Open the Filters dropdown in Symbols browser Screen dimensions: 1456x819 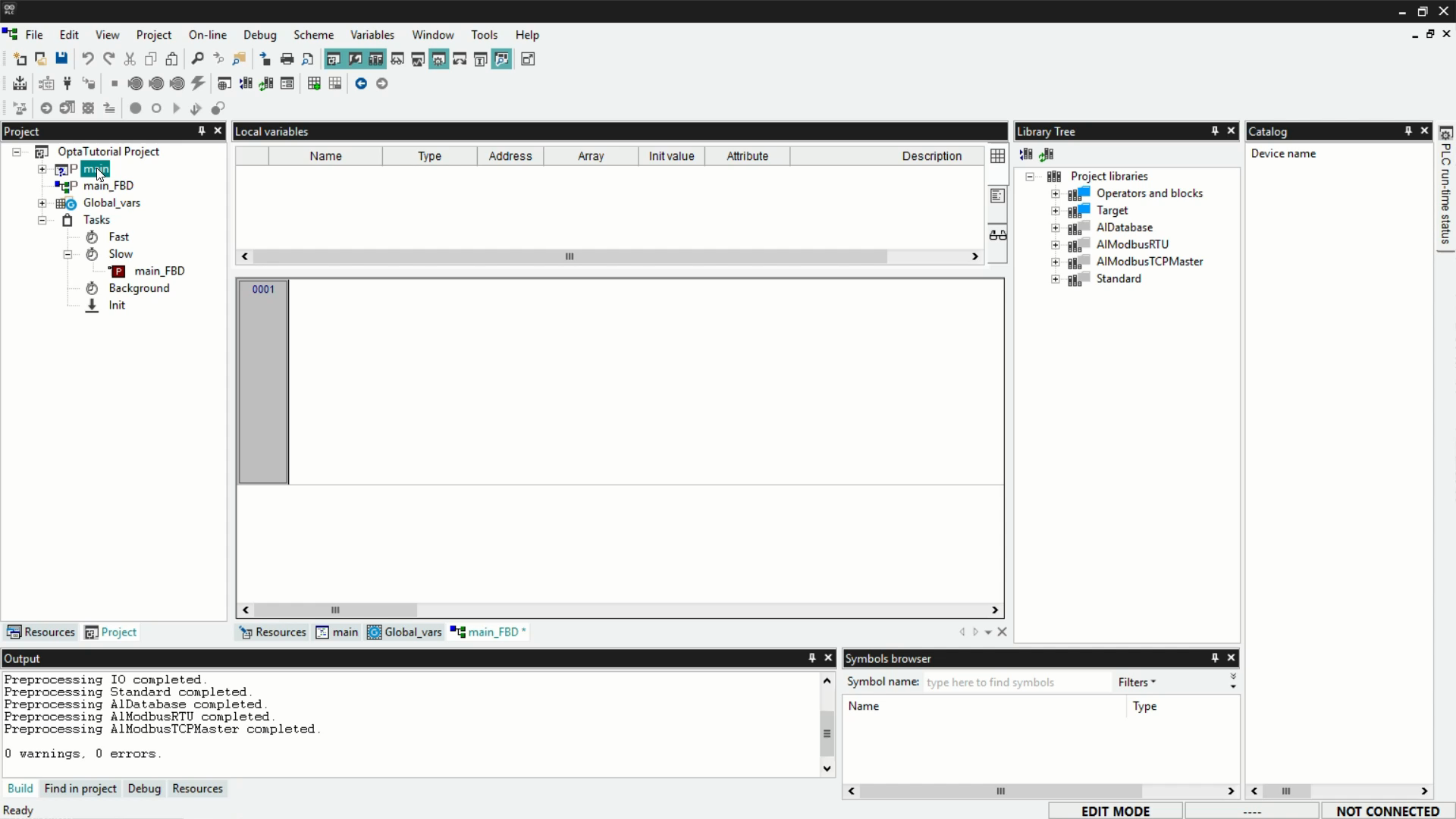(x=1136, y=682)
